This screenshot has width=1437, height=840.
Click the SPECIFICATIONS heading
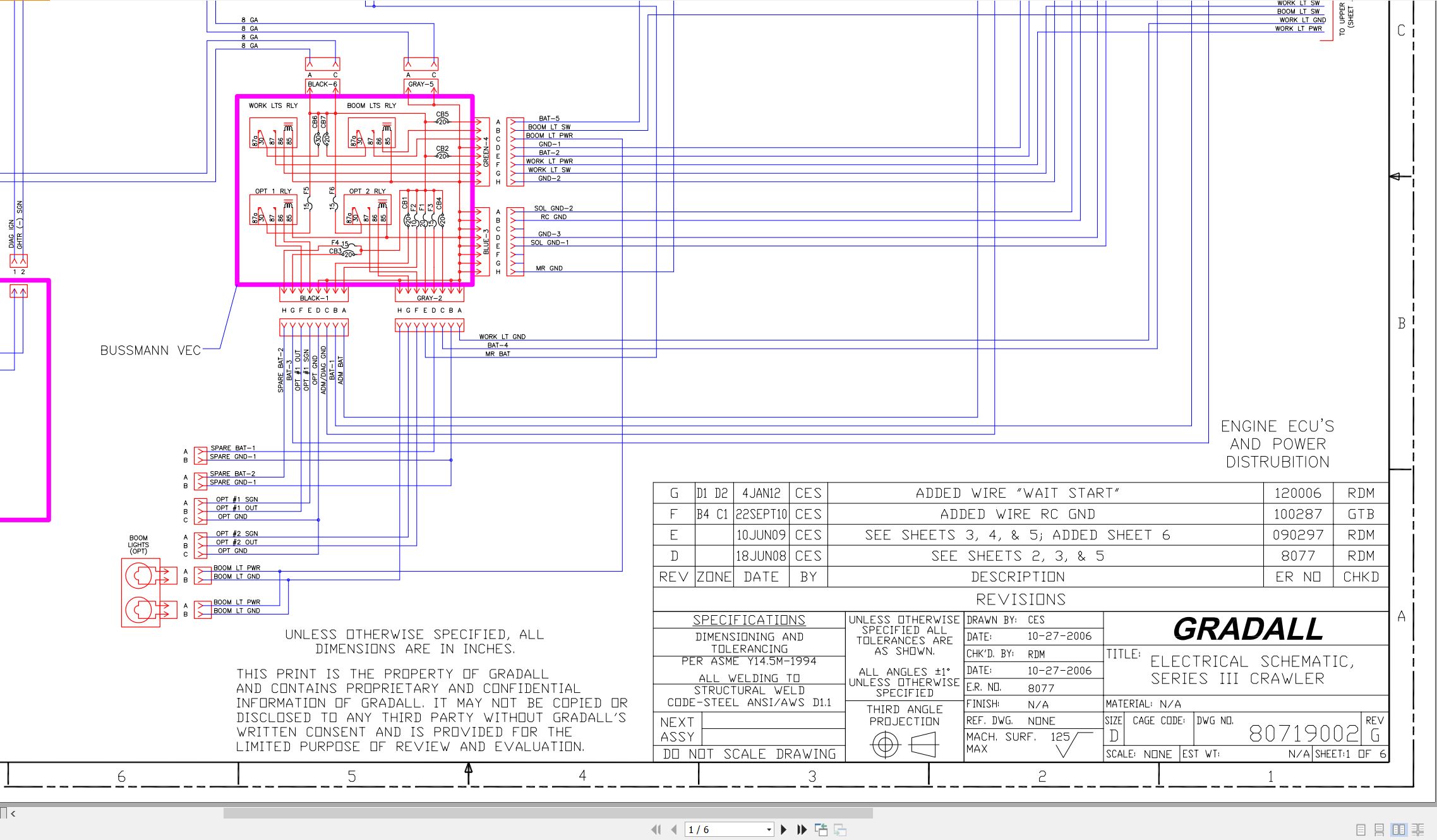click(x=749, y=620)
